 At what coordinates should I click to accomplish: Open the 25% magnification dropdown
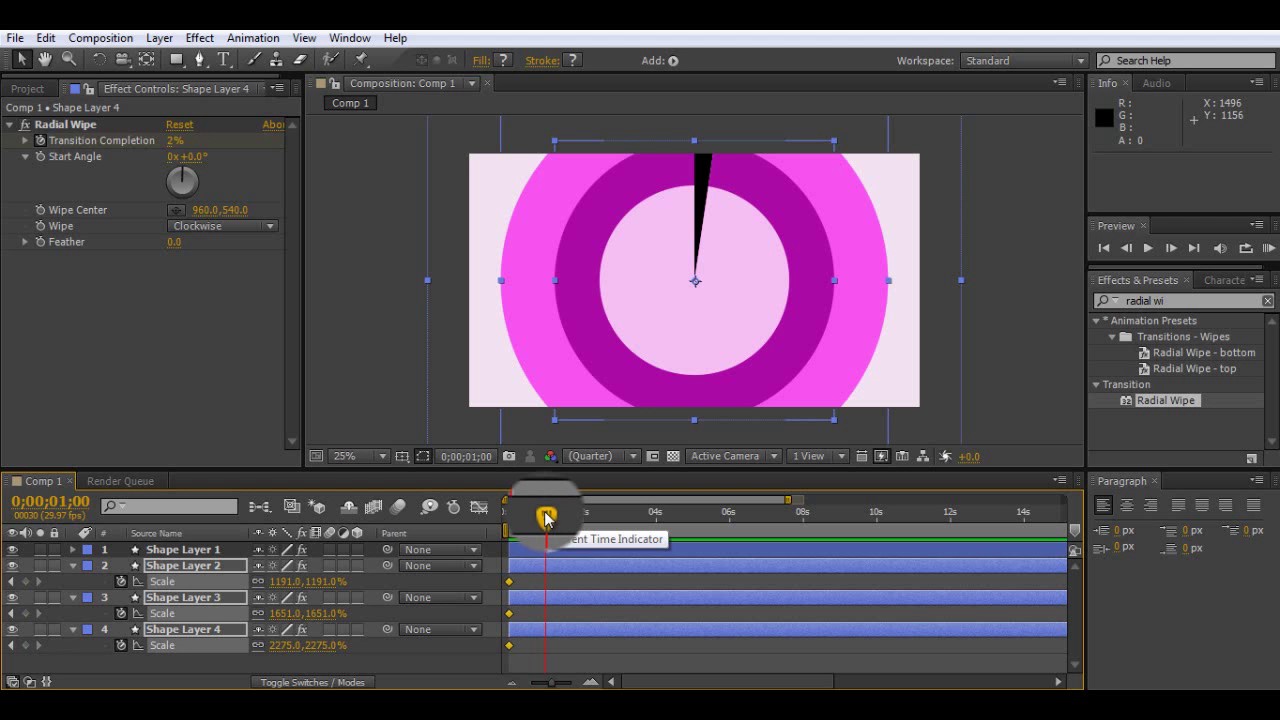coord(361,457)
